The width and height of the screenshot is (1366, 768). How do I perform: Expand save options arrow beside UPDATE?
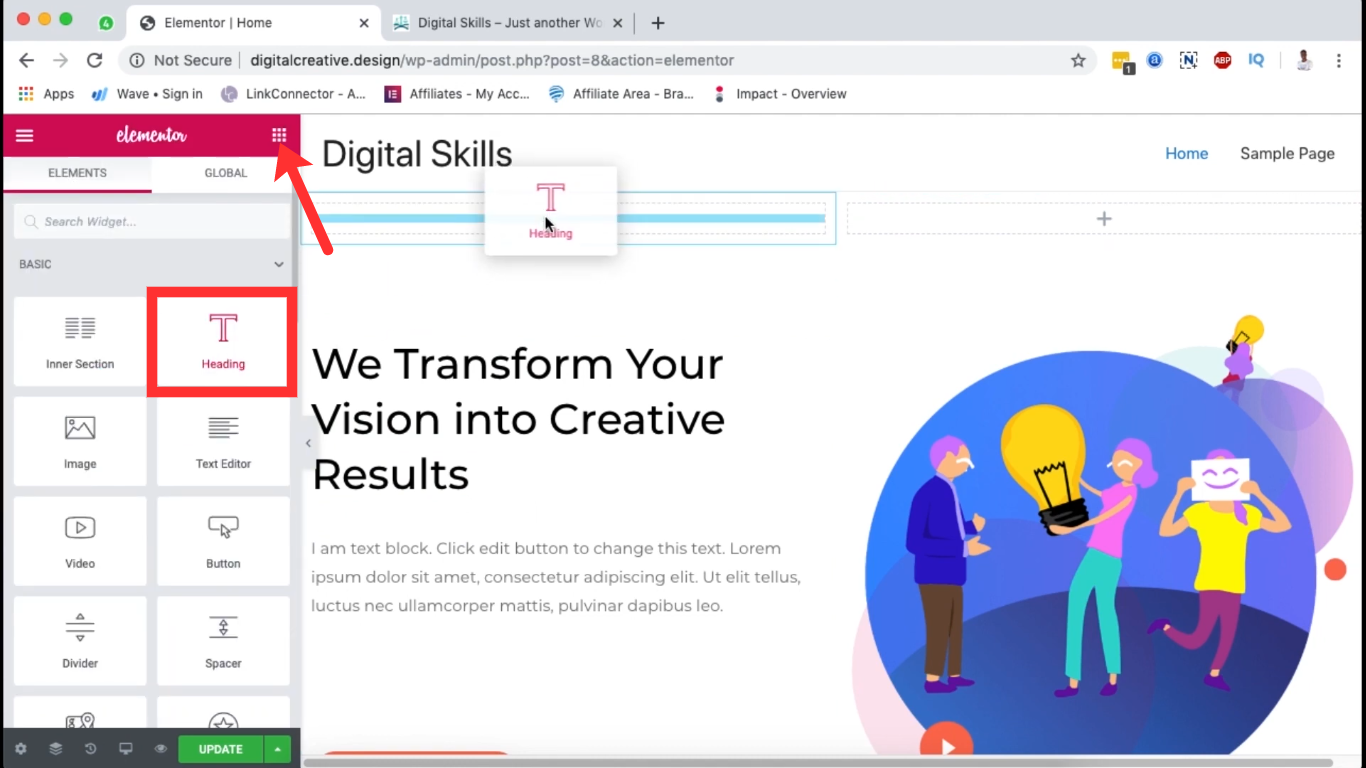(x=278, y=749)
